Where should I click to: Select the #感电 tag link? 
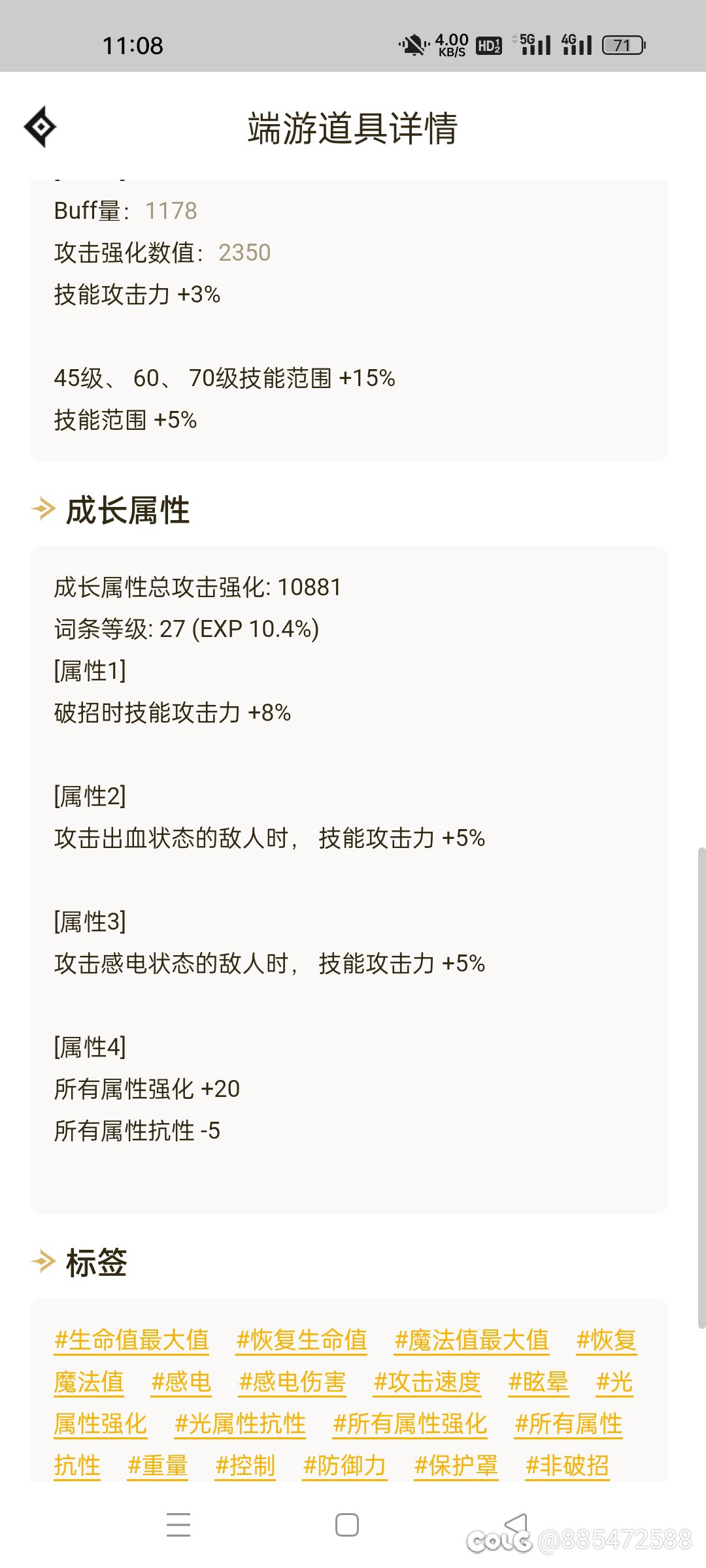(181, 1382)
